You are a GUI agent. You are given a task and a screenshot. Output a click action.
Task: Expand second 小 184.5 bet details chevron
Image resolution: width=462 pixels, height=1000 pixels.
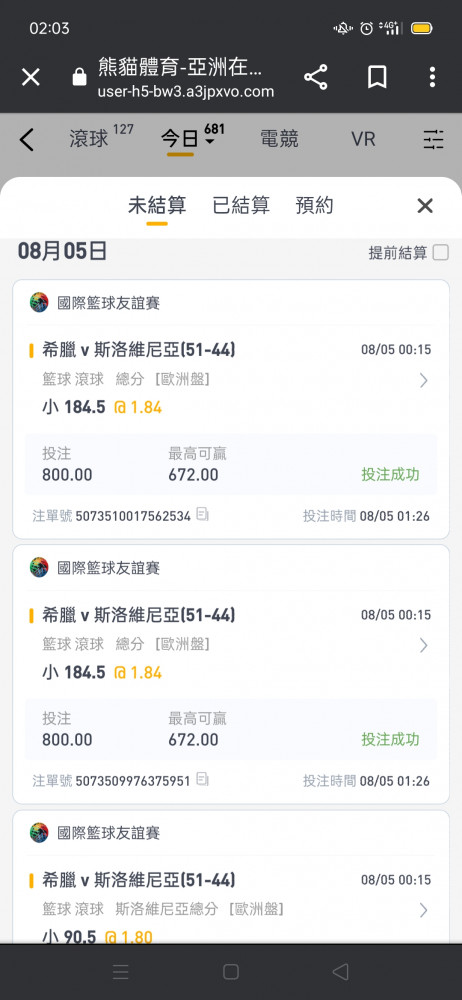pyautogui.click(x=423, y=646)
